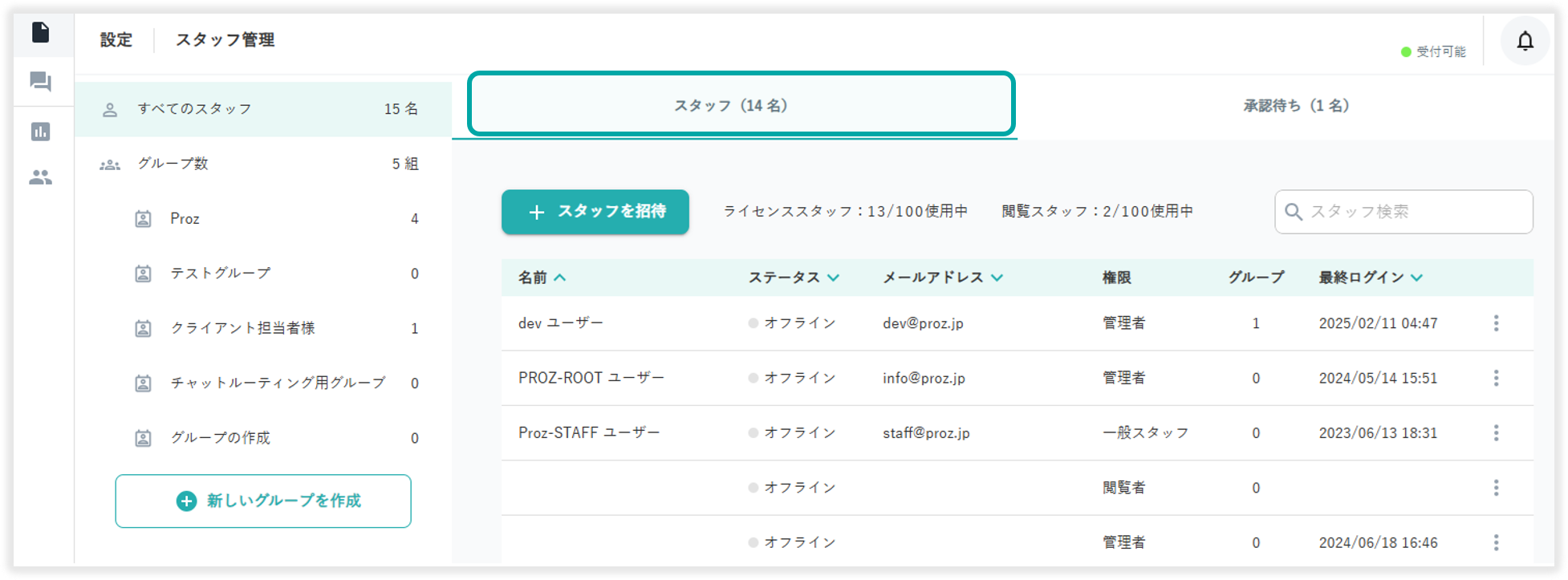Click the notification bell icon

tap(1525, 41)
